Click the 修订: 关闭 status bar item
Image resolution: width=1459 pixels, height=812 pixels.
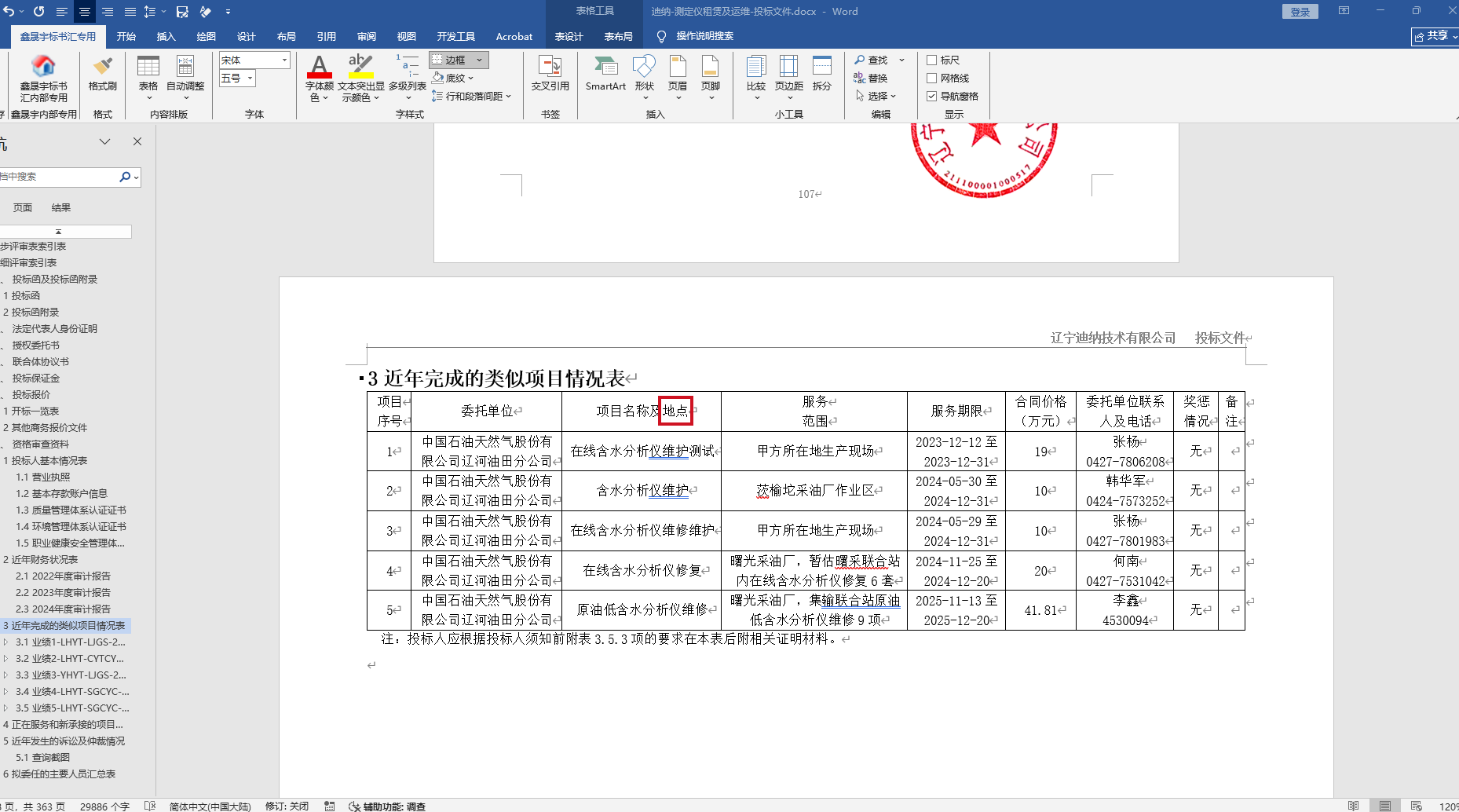[287, 807]
